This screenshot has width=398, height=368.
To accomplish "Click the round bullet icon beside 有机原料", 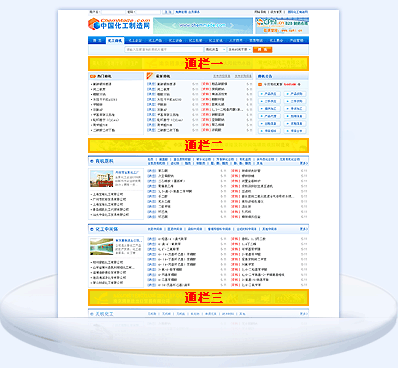I will [92, 161].
